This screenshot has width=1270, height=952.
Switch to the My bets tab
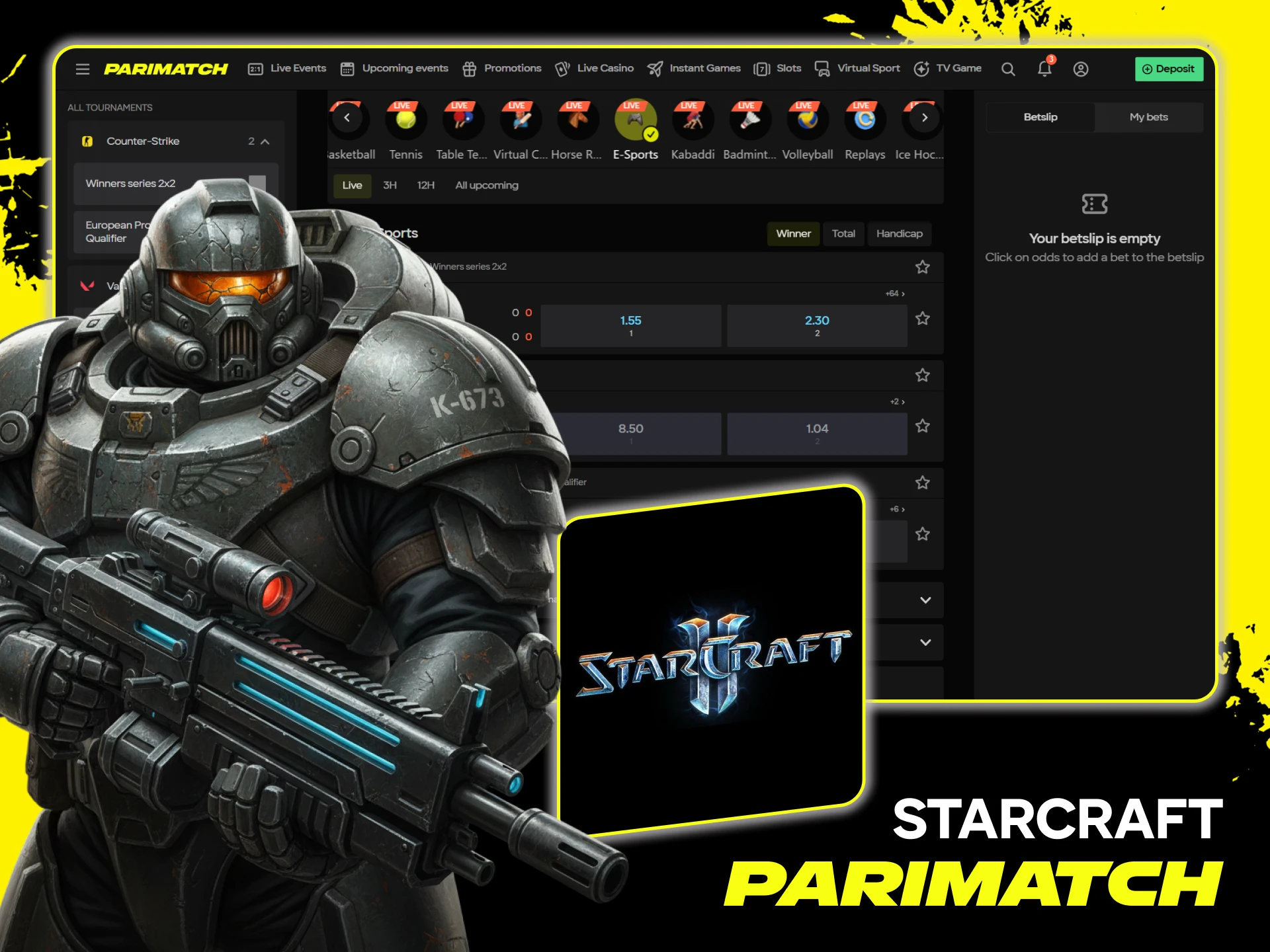1148,116
